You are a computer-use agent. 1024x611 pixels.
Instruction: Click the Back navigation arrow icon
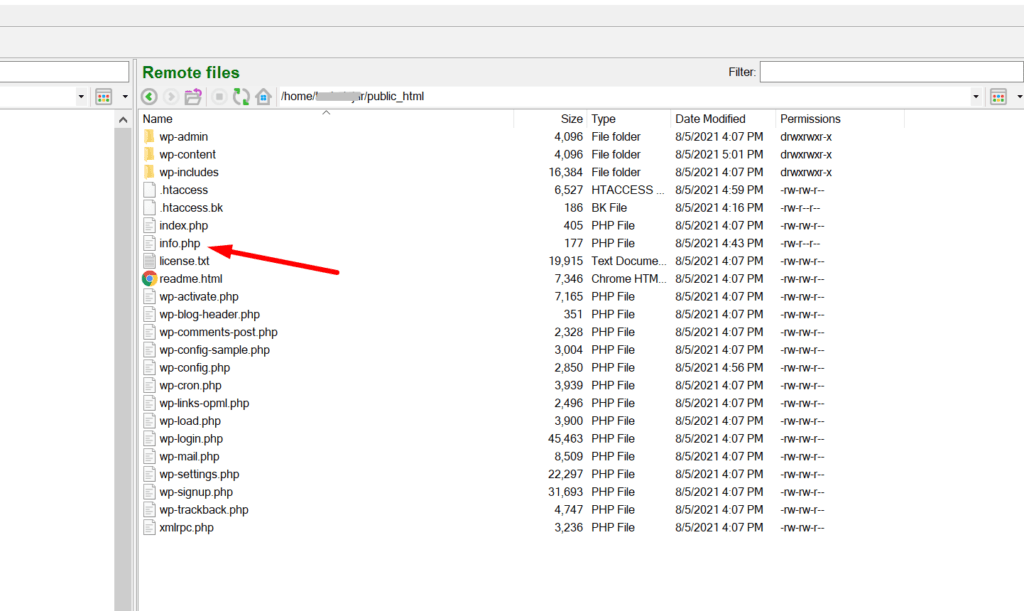tap(149, 97)
